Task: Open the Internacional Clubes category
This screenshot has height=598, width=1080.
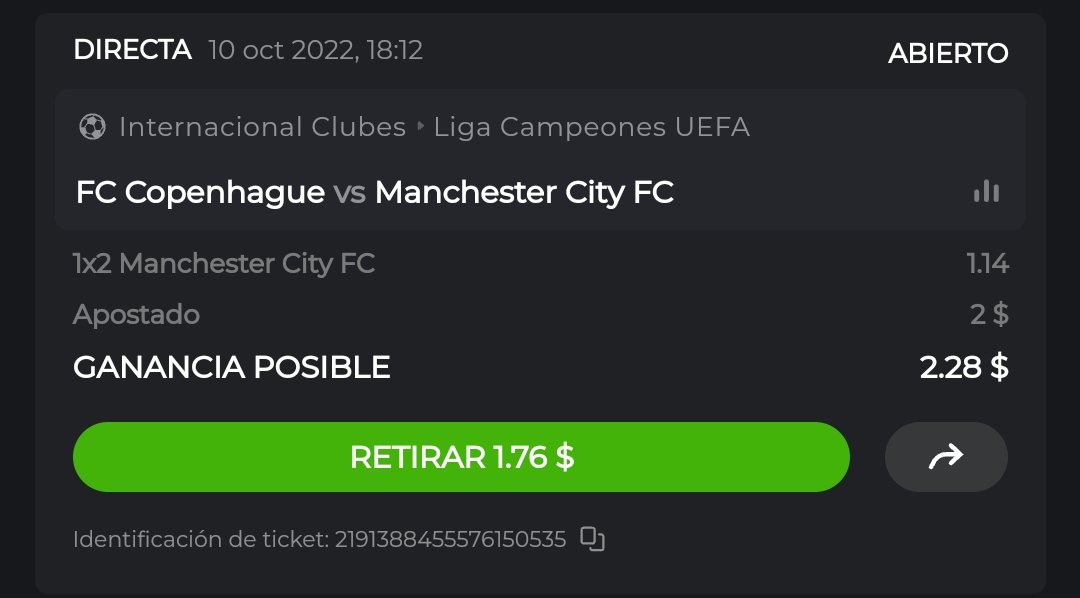Action: pos(262,127)
